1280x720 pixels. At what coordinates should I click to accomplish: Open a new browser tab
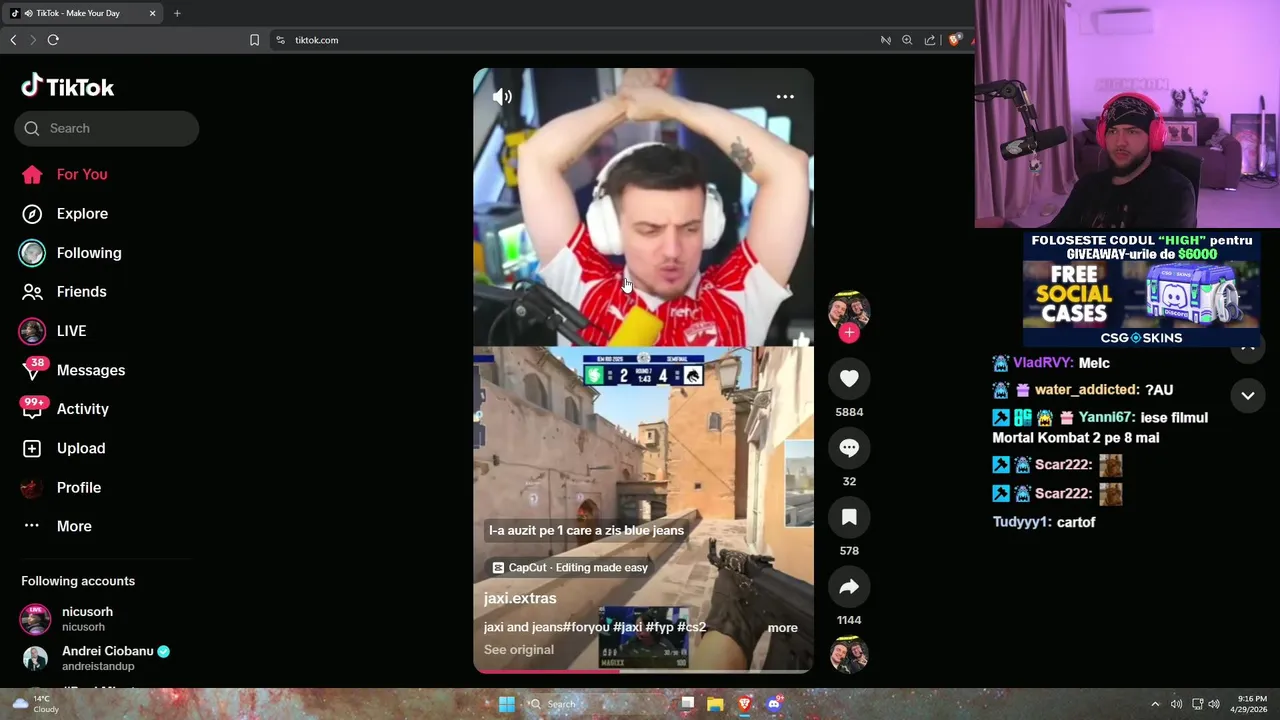click(177, 13)
